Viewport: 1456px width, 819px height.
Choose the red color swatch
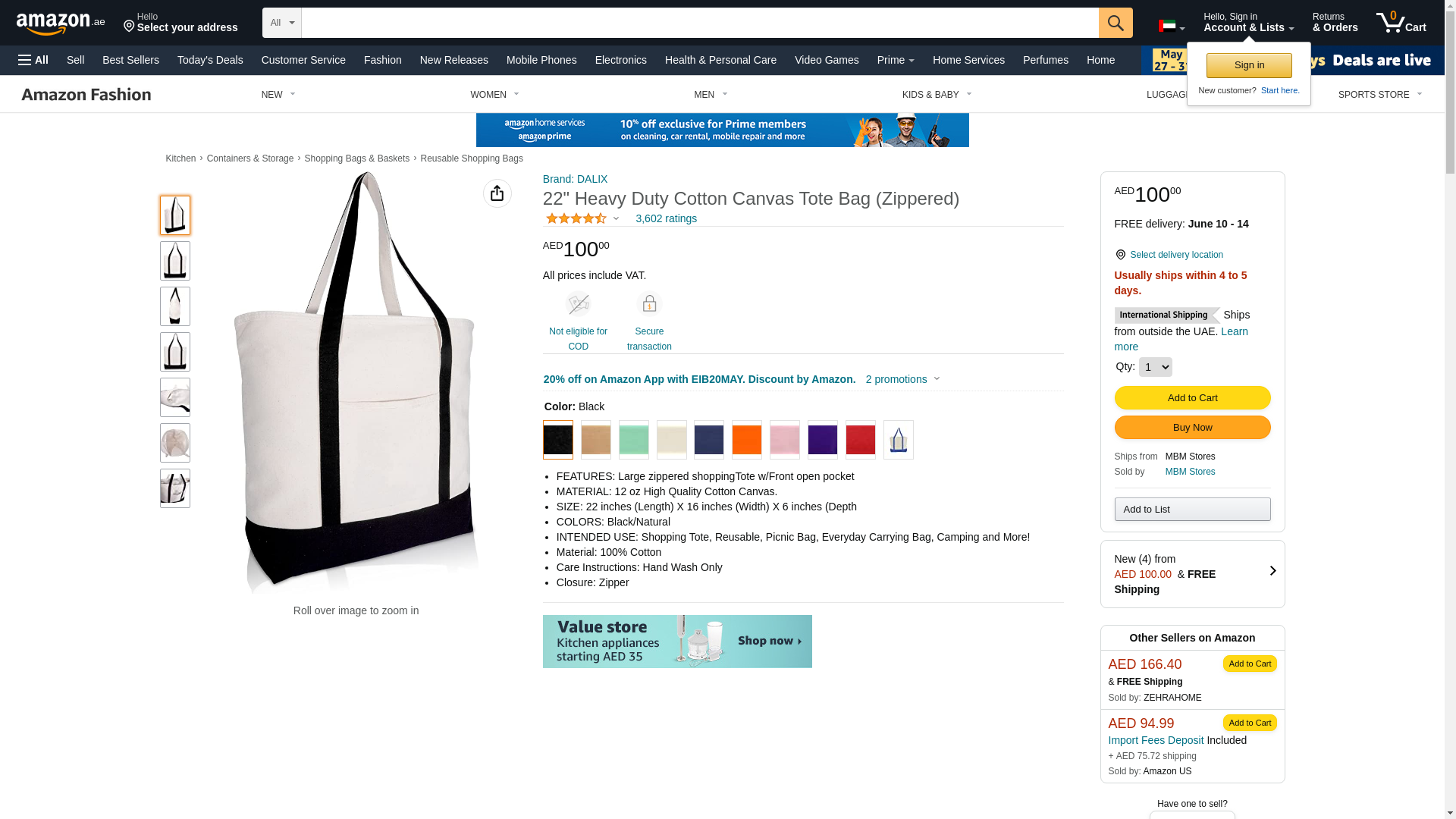coord(861,440)
